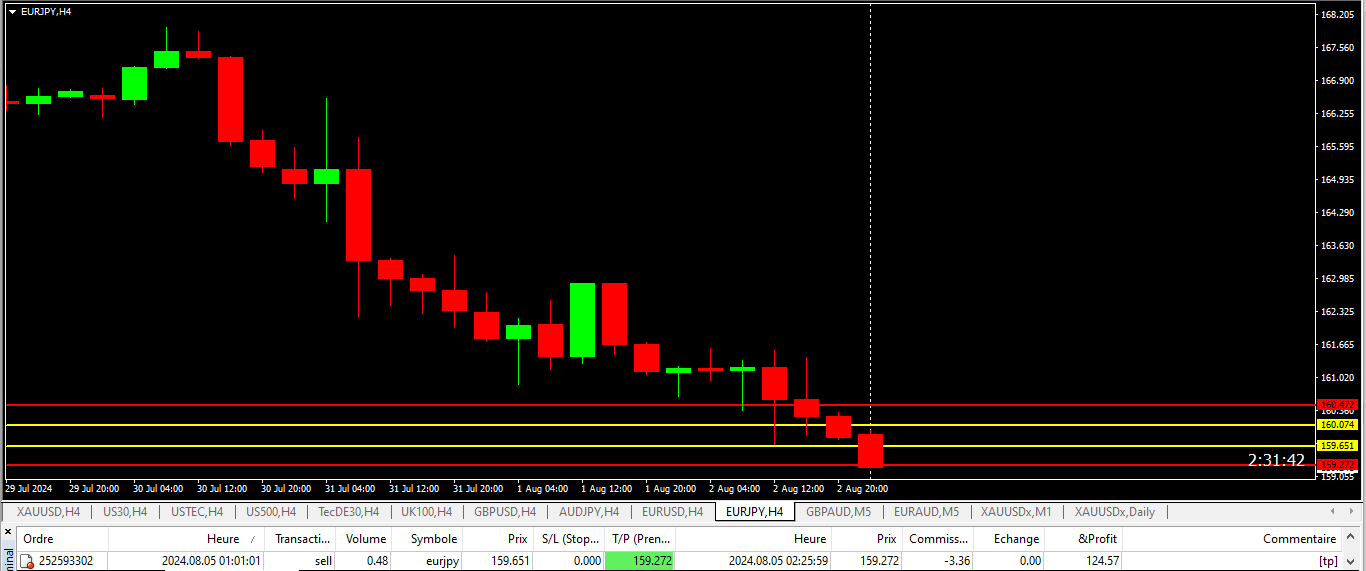Click the green T/P cell showing 159.272
Screen dimensions: 1366x571
(639, 561)
